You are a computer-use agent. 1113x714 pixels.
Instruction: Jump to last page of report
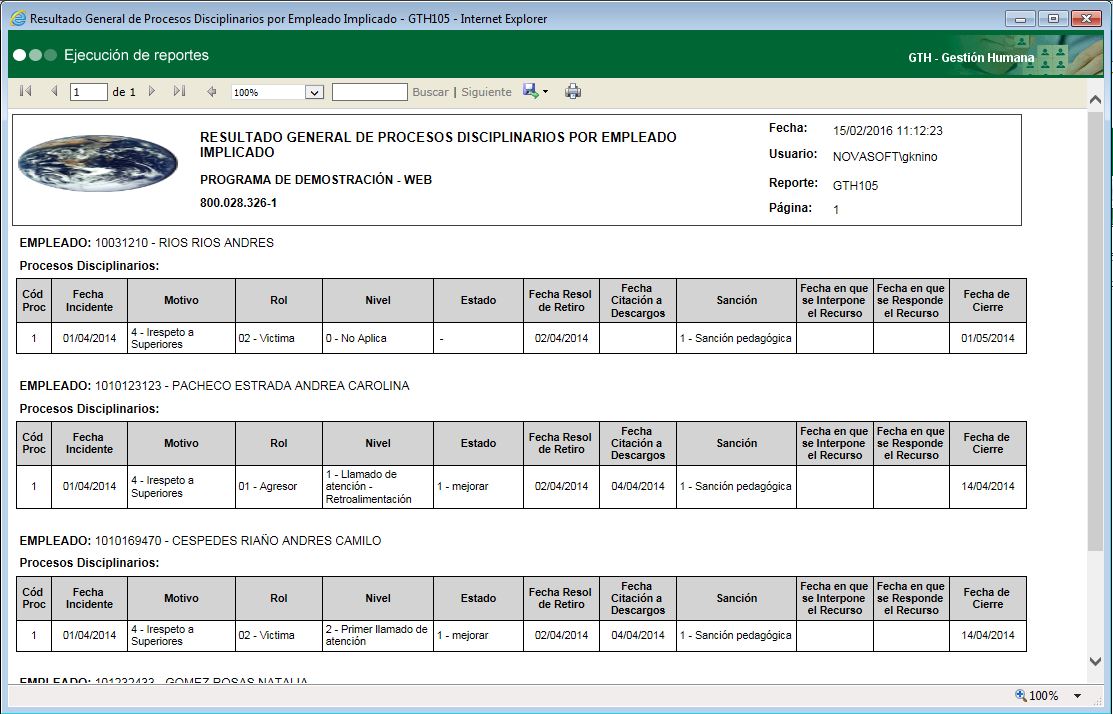coord(179,92)
